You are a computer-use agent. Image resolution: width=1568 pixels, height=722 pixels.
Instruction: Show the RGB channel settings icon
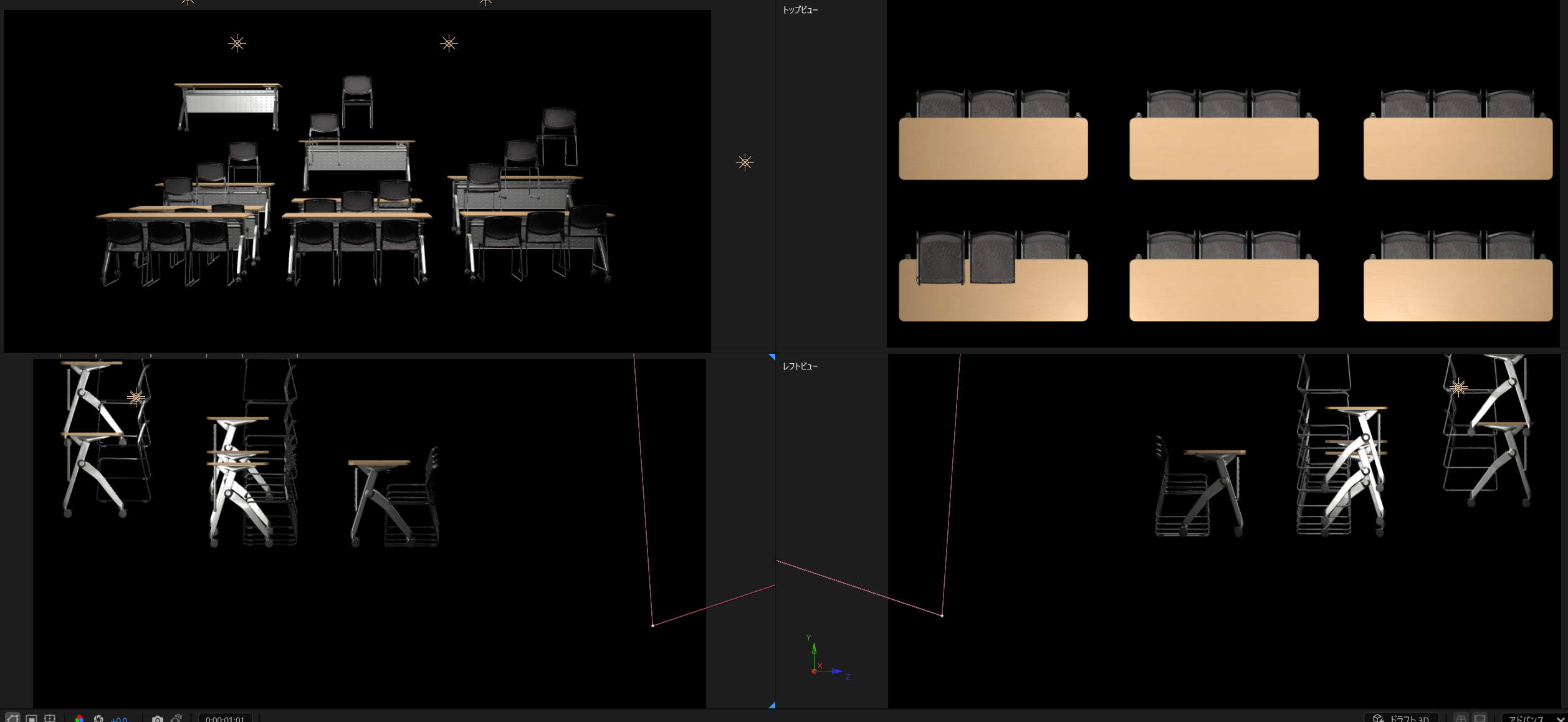pyautogui.click(x=79, y=719)
